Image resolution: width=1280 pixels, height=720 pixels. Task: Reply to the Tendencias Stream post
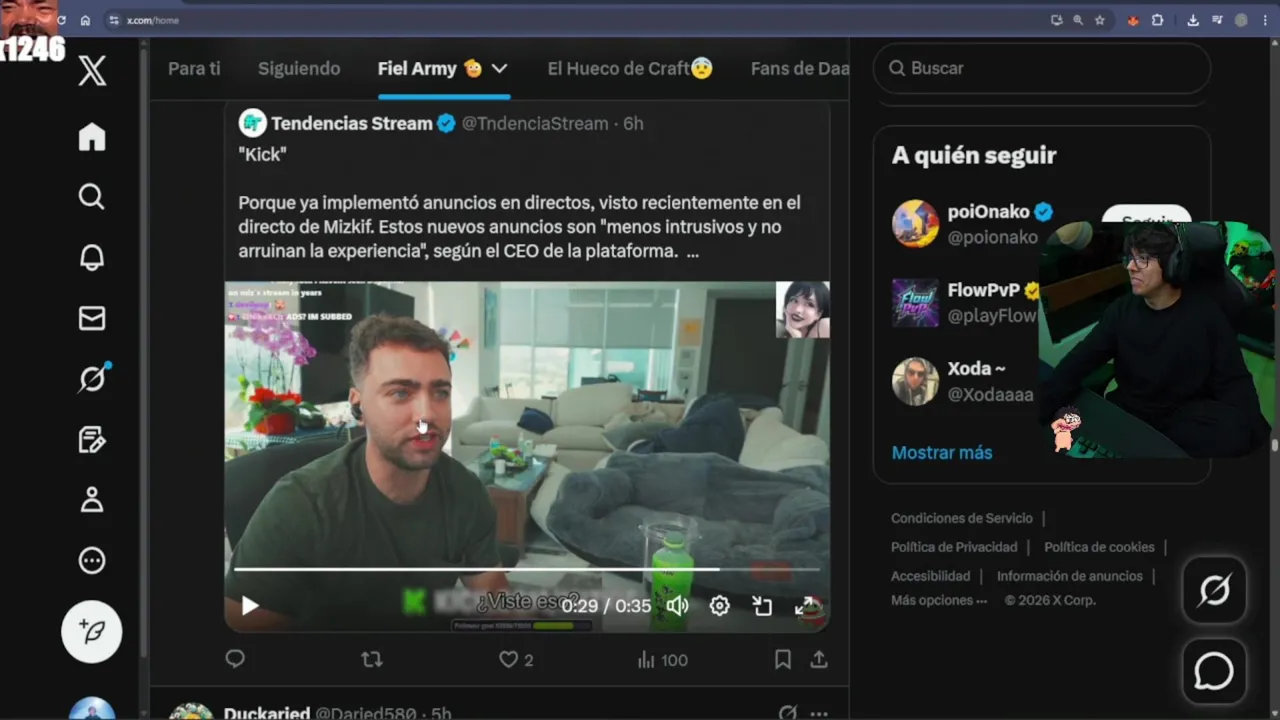coord(235,659)
